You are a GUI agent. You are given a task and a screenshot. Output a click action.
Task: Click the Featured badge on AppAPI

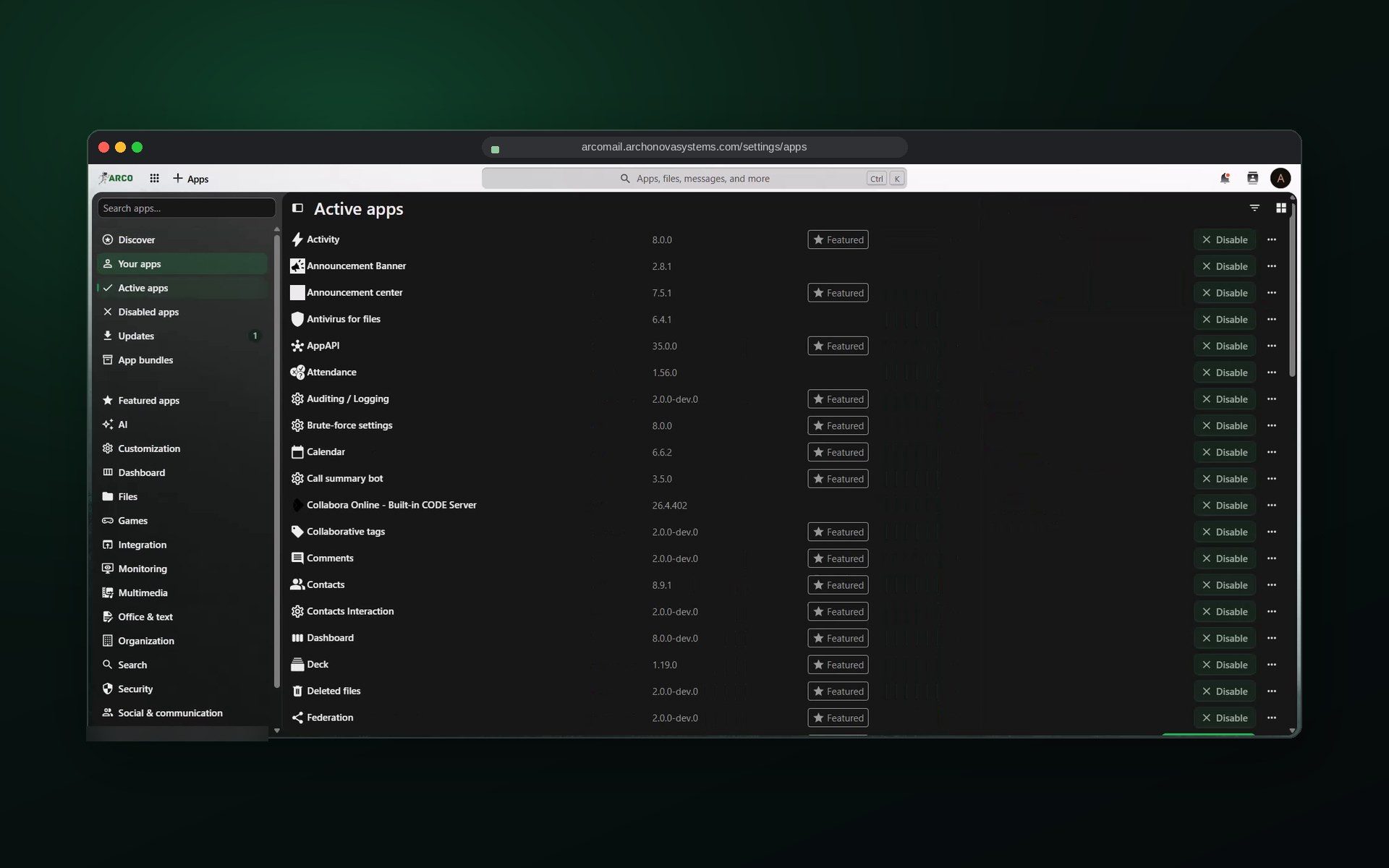pos(838,346)
